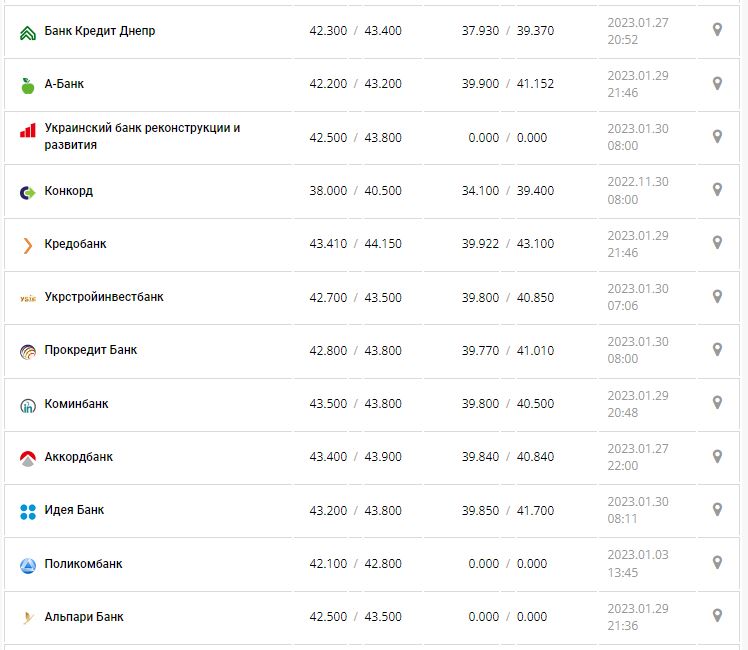This screenshot has height=650, width=748.
Task: Click the Прокредит Банк logo icon
Action: click(x=28, y=351)
